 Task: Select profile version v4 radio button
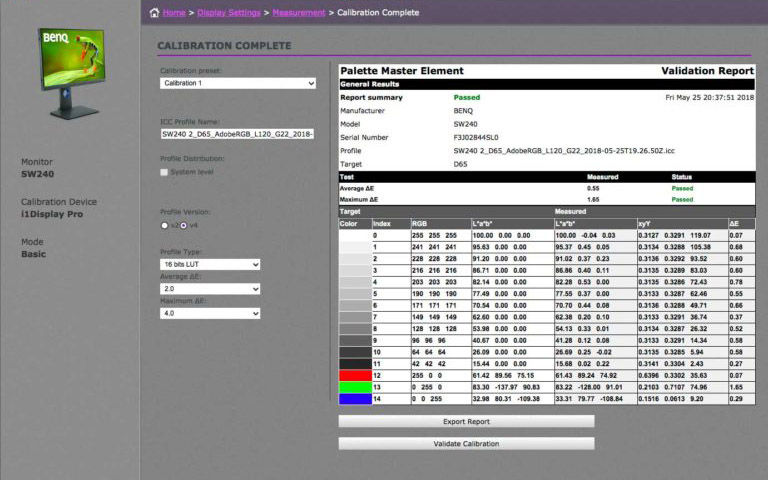(x=184, y=225)
